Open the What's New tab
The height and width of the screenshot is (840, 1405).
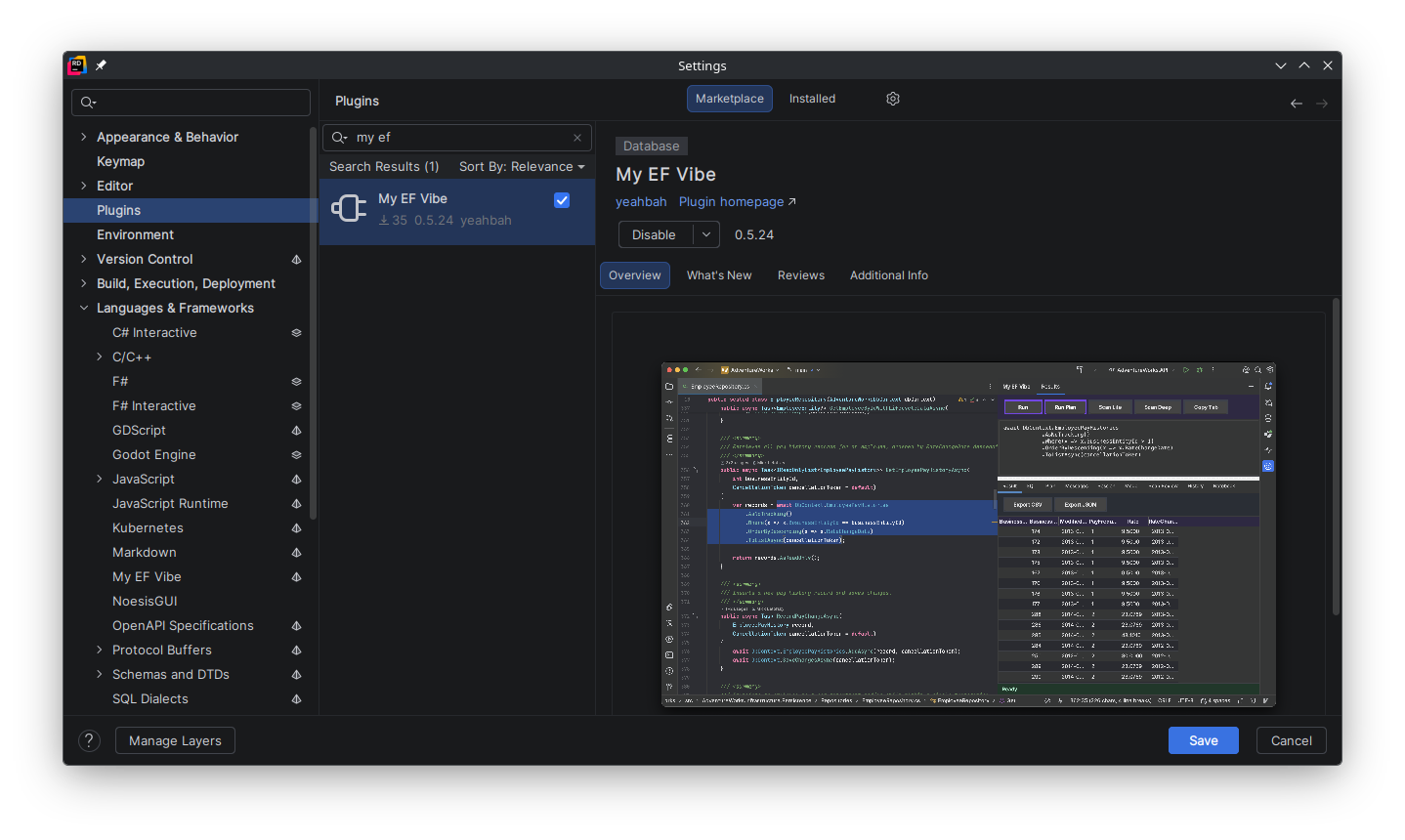719,275
